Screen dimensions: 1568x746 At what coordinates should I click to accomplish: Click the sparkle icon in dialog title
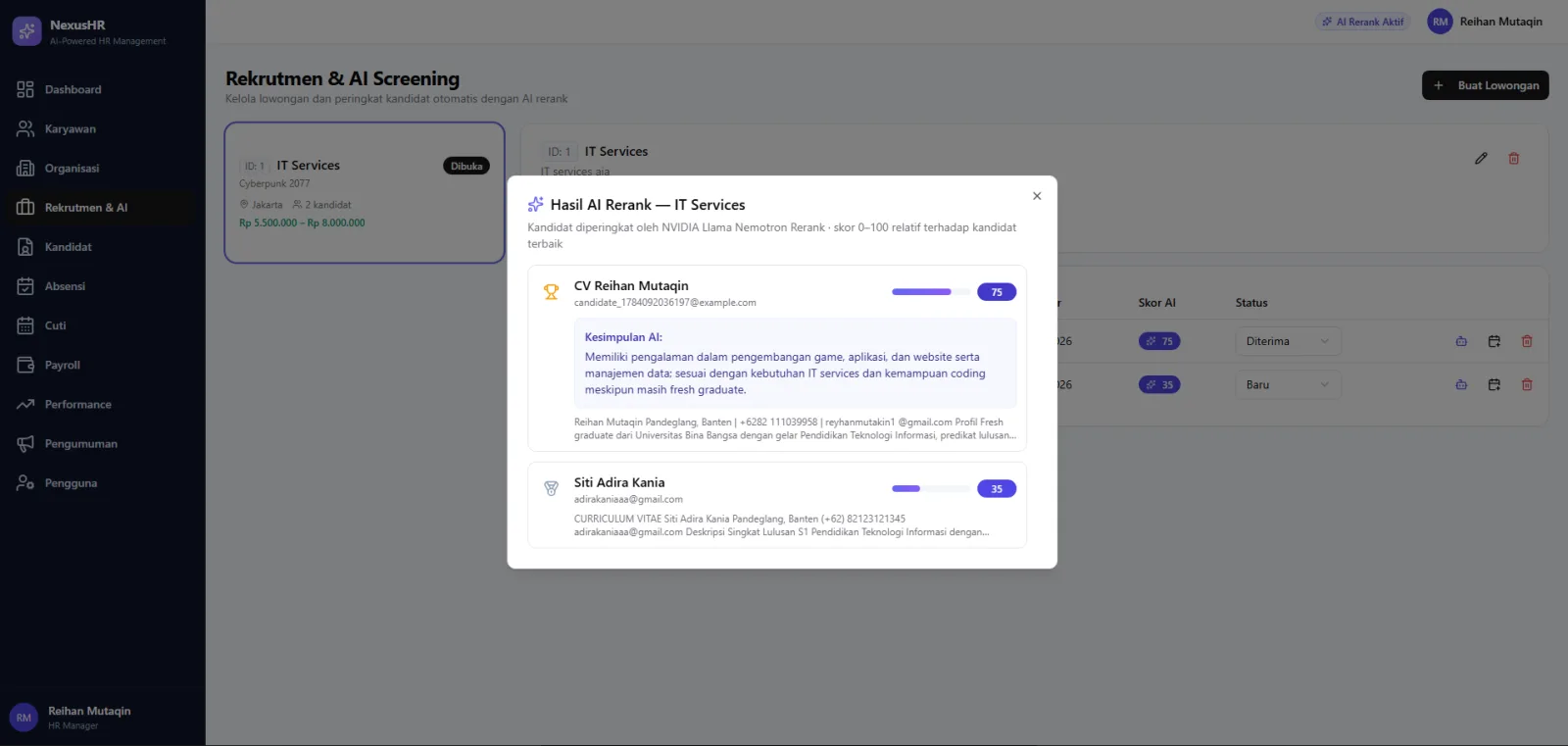tap(535, 204)
